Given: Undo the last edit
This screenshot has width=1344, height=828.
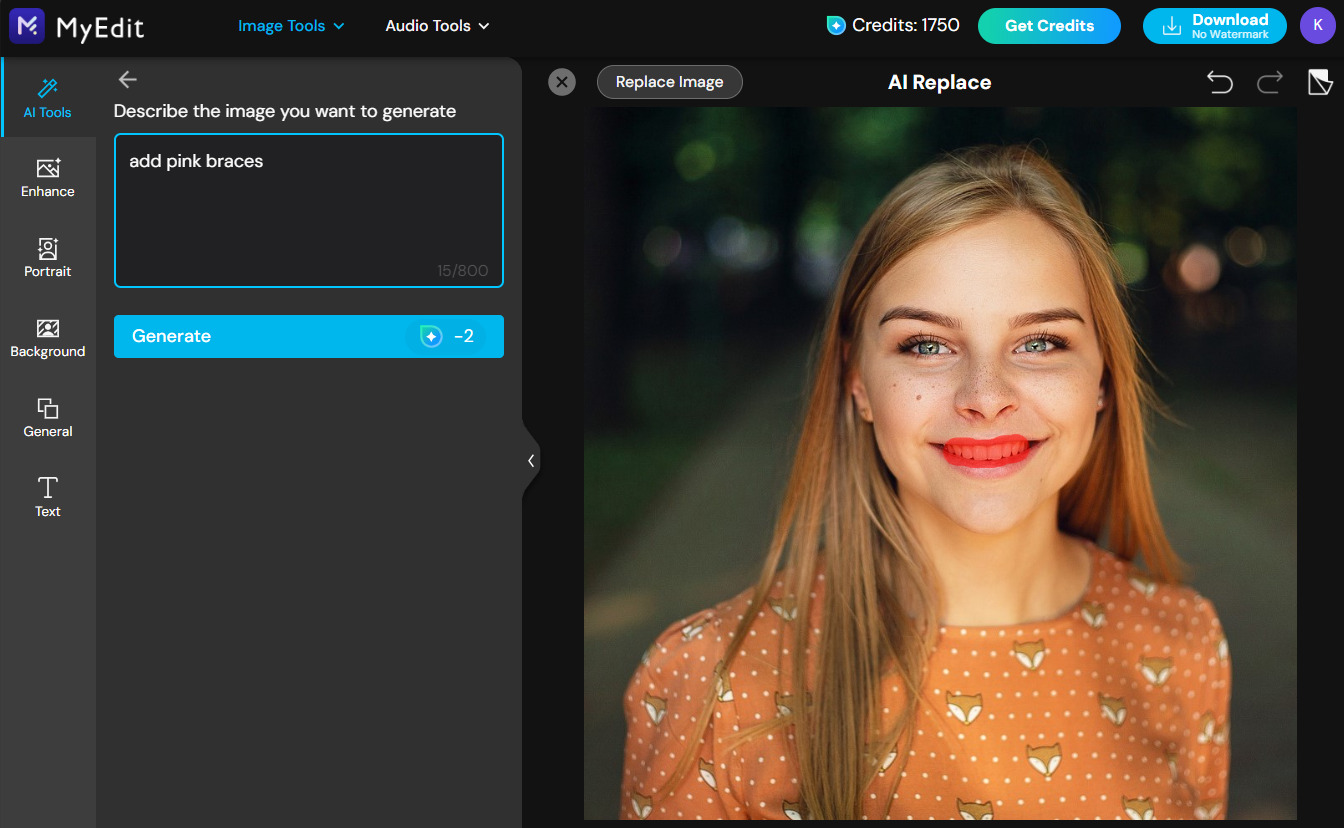Looking at the screenshot, I should tap(1219, 83).
